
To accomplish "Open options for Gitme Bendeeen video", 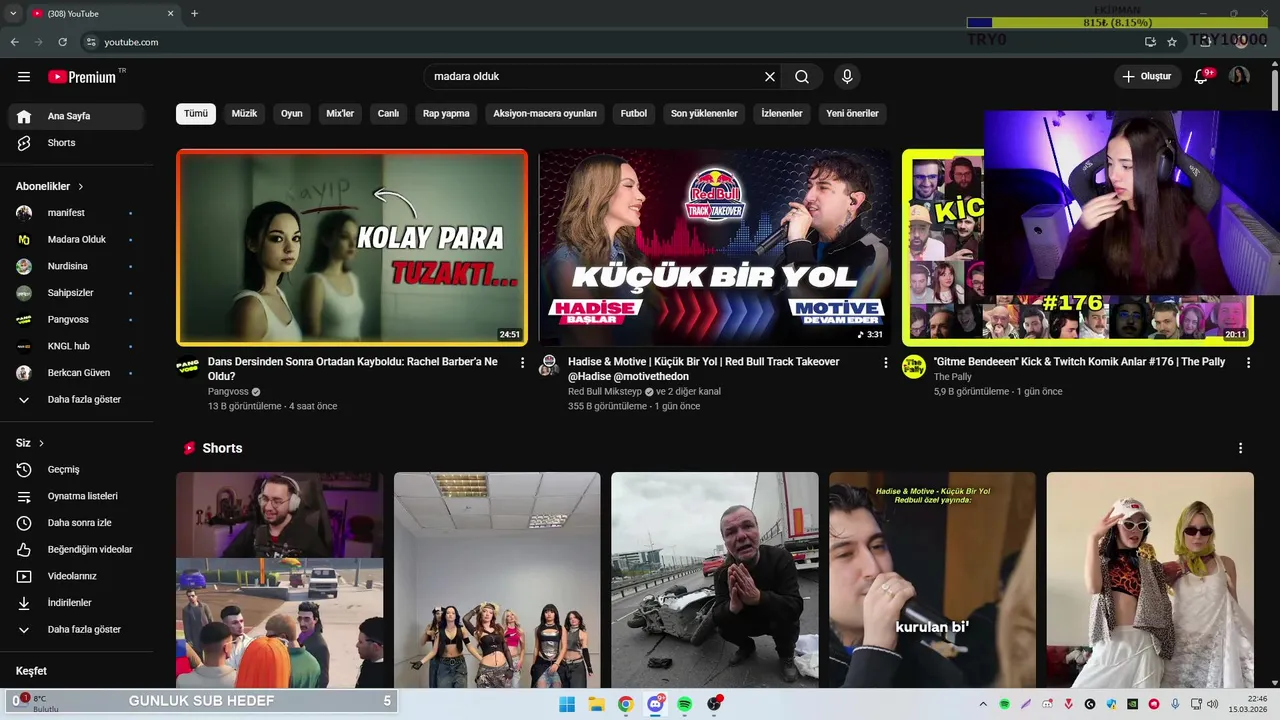I will click(x=1248, y=363).
